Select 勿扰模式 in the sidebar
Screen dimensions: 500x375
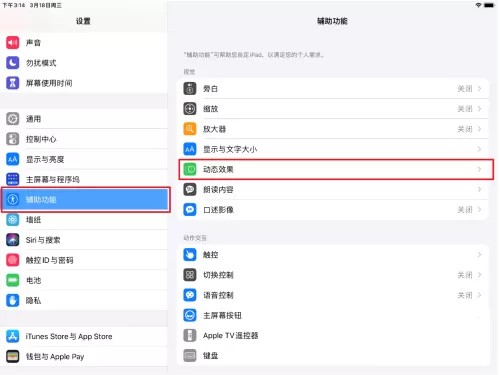click(x=84, y=63)
